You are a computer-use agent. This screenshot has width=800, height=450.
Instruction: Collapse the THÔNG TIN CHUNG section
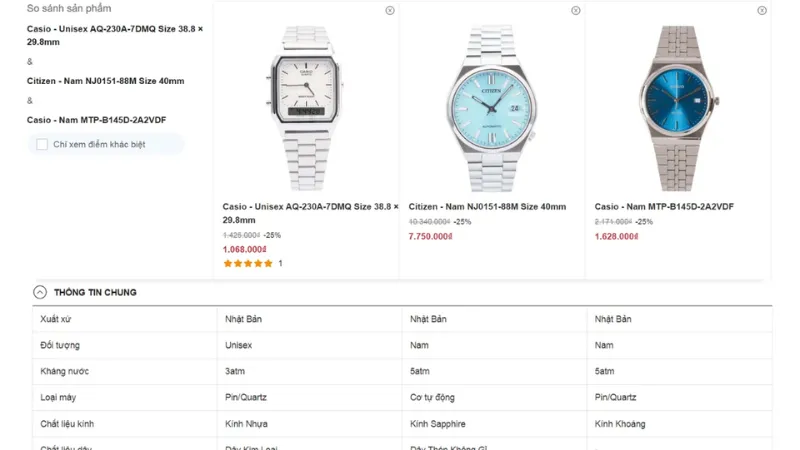[x=40, y=292]
